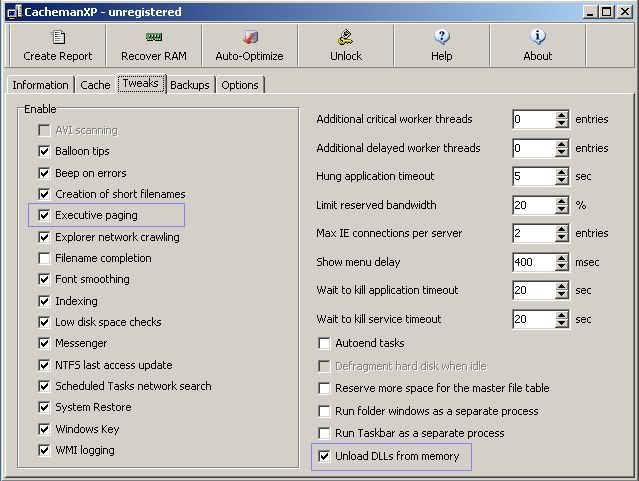
Task: Click the CachemanXP title bar app icon
Action: (15, 12)
